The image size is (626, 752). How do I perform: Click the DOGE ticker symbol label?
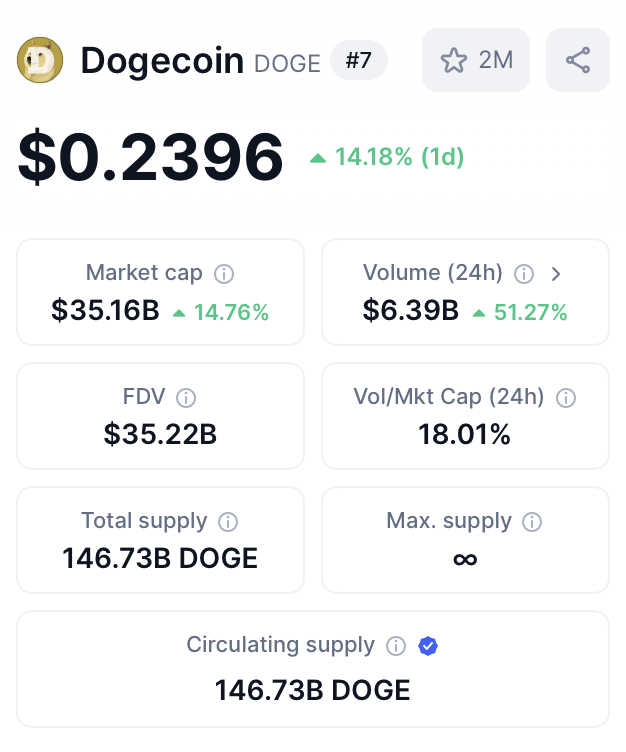click(288, 64)
